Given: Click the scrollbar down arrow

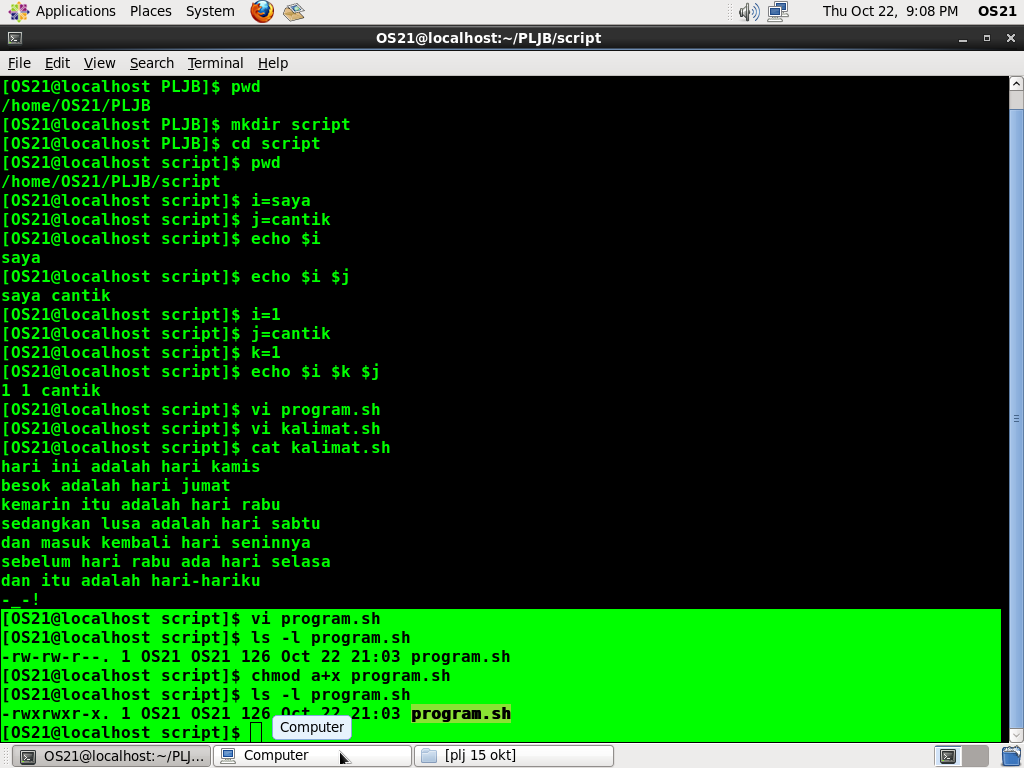Looking at the screenshot, I should pyautogui.click(x=1016, y=735).
